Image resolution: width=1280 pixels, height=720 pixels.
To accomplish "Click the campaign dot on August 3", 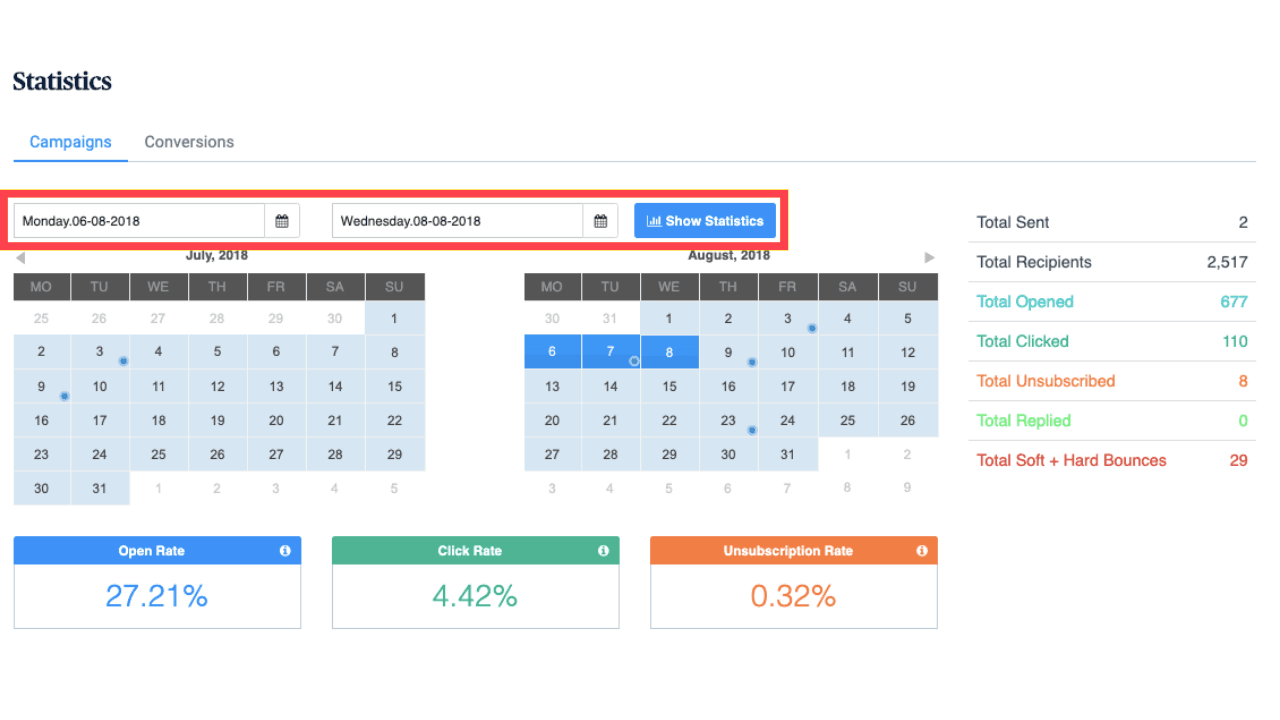I will (812, 328).
